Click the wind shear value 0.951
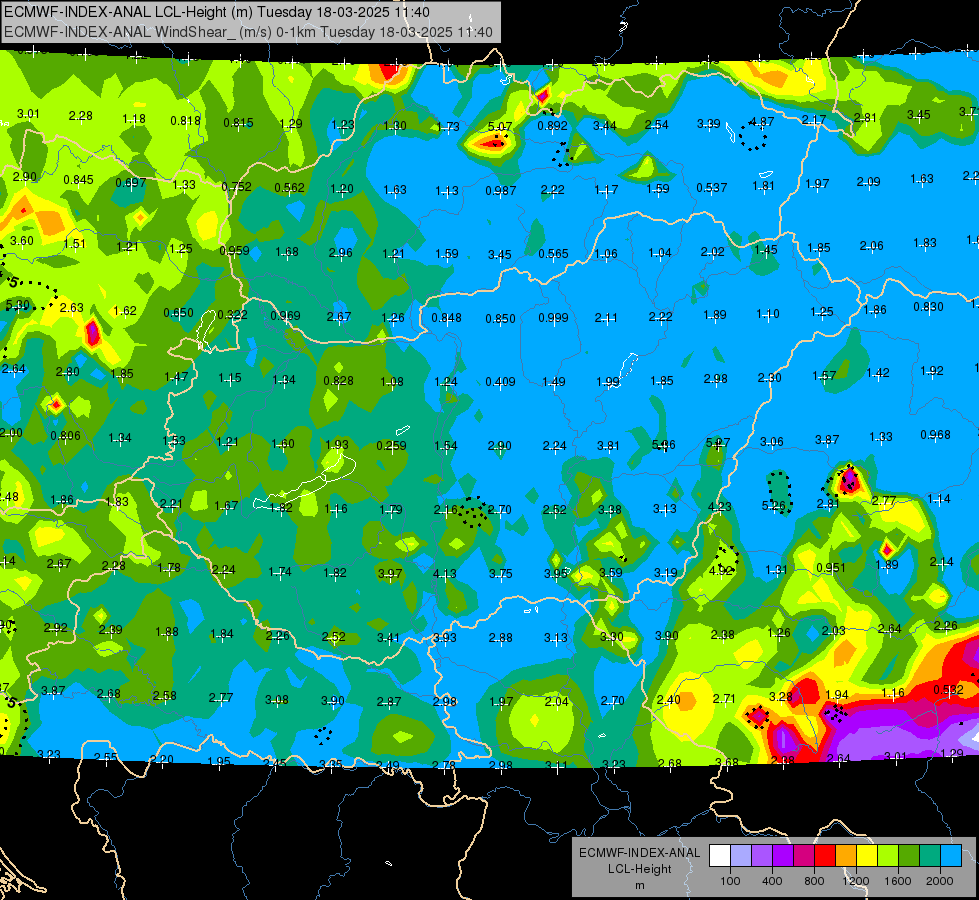 (x=831, y=567)
